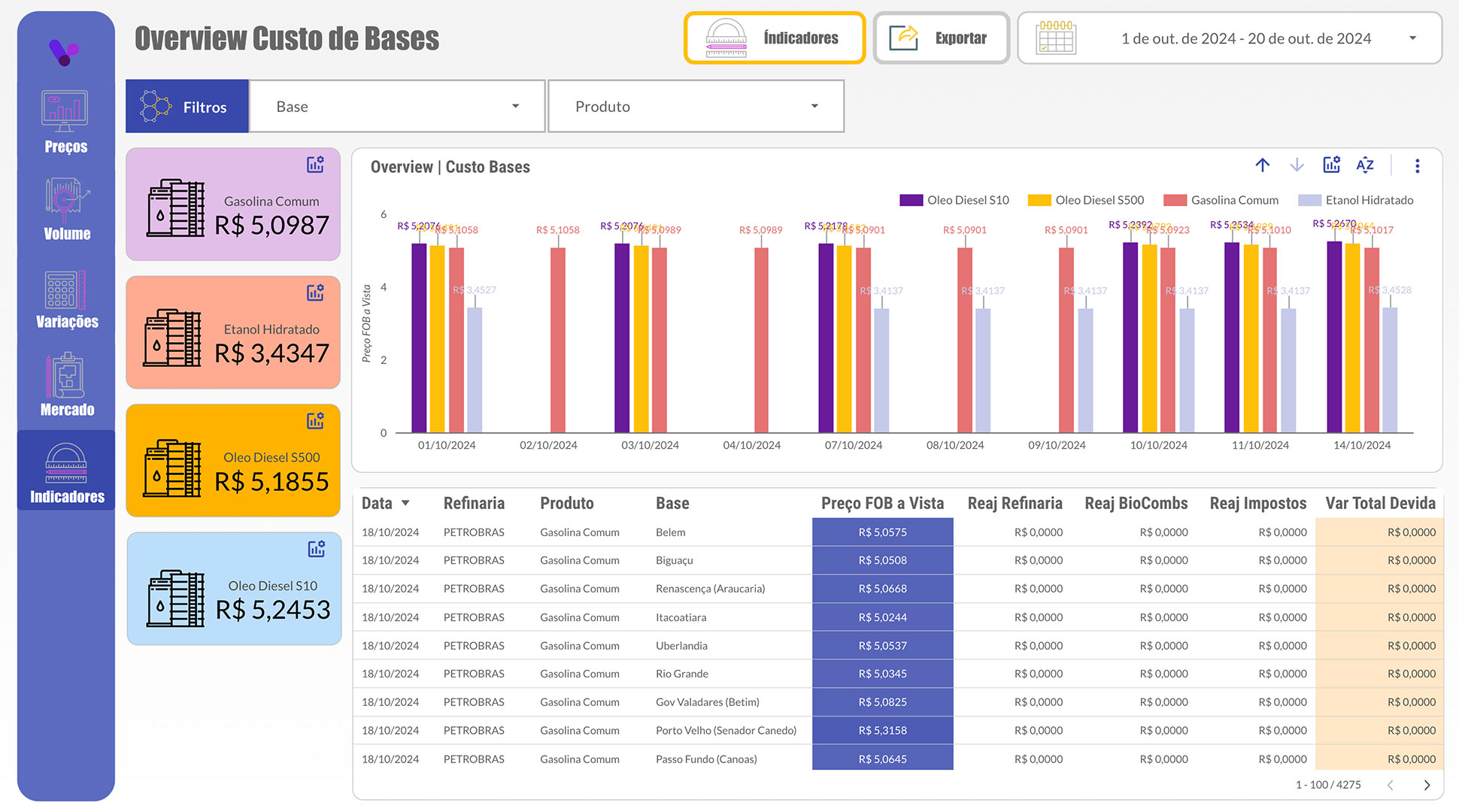This screenshot has height=812, width=1459.
Task: Open the Volume section from the sidebar
Action: 65,209
